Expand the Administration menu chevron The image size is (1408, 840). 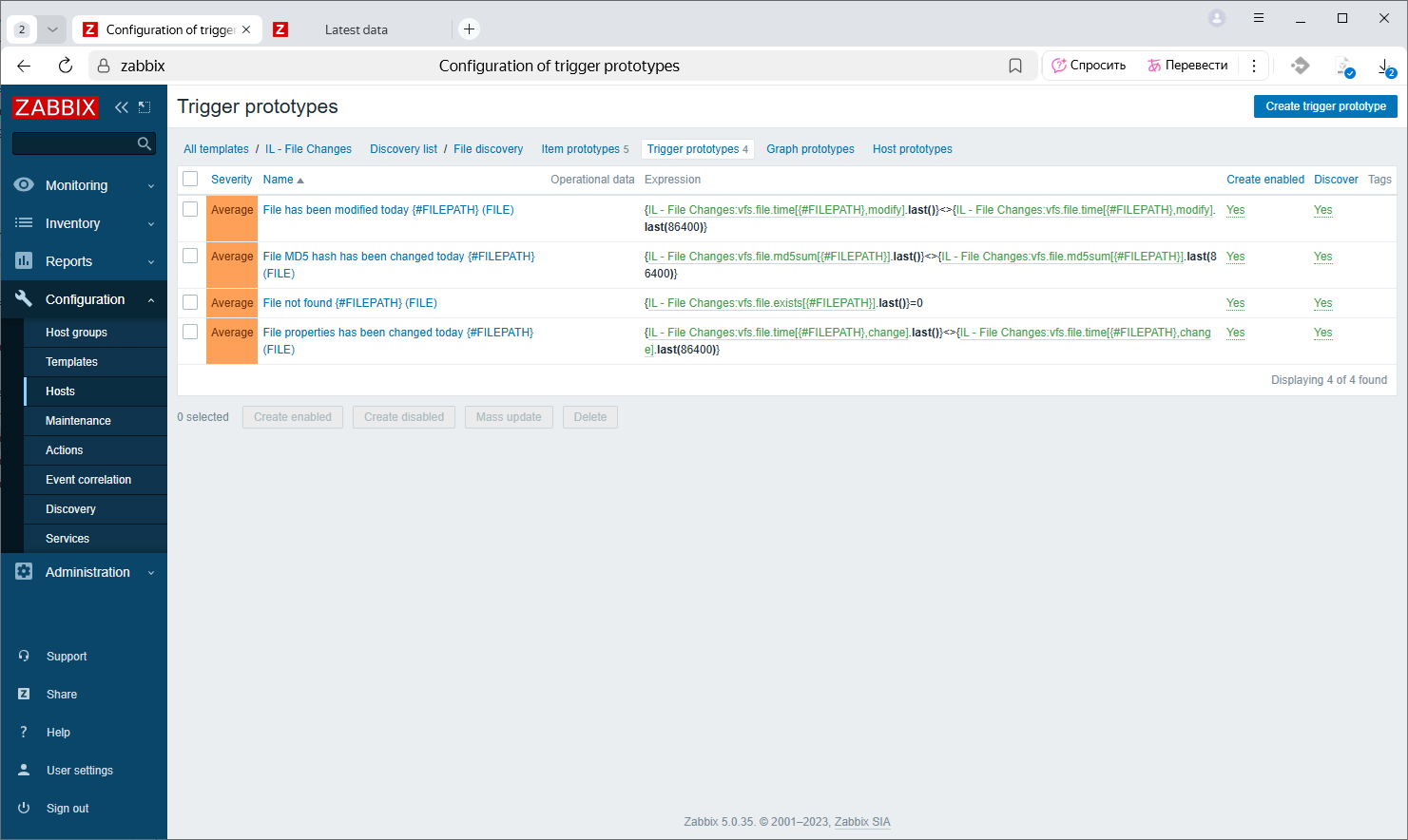(x=151, y=573)
